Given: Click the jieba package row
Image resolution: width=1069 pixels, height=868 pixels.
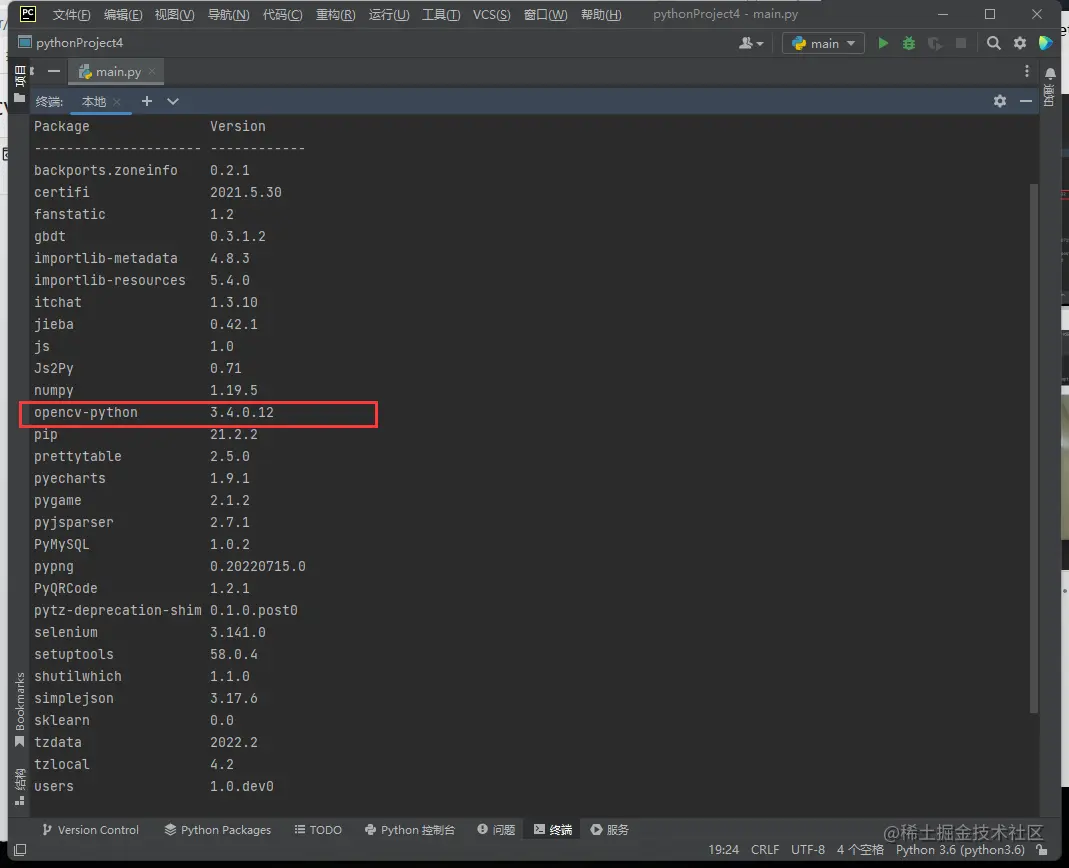Looking at the screenshot, I should pos(146,325).
